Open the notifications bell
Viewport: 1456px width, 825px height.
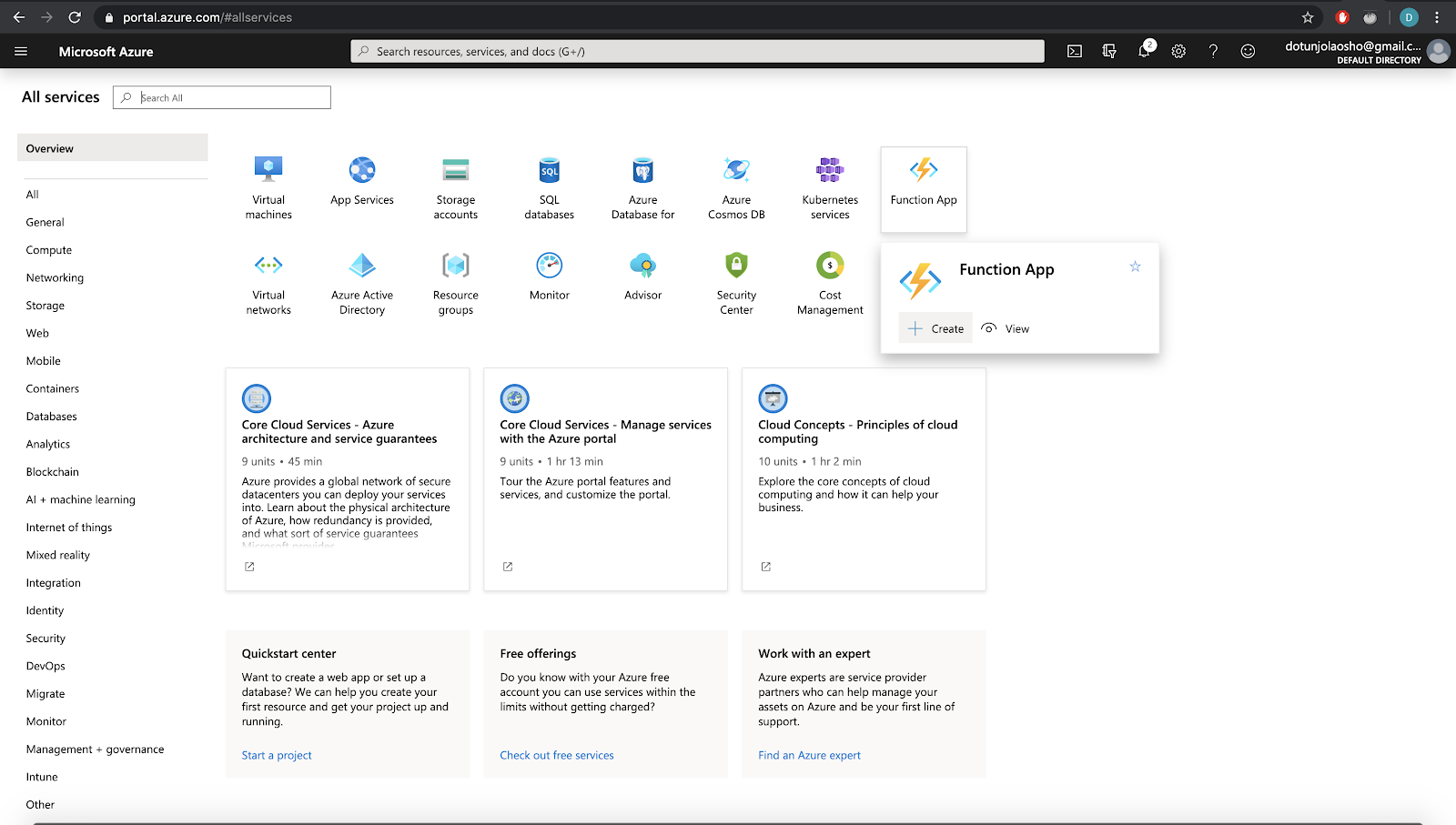tap(1145, 52)
